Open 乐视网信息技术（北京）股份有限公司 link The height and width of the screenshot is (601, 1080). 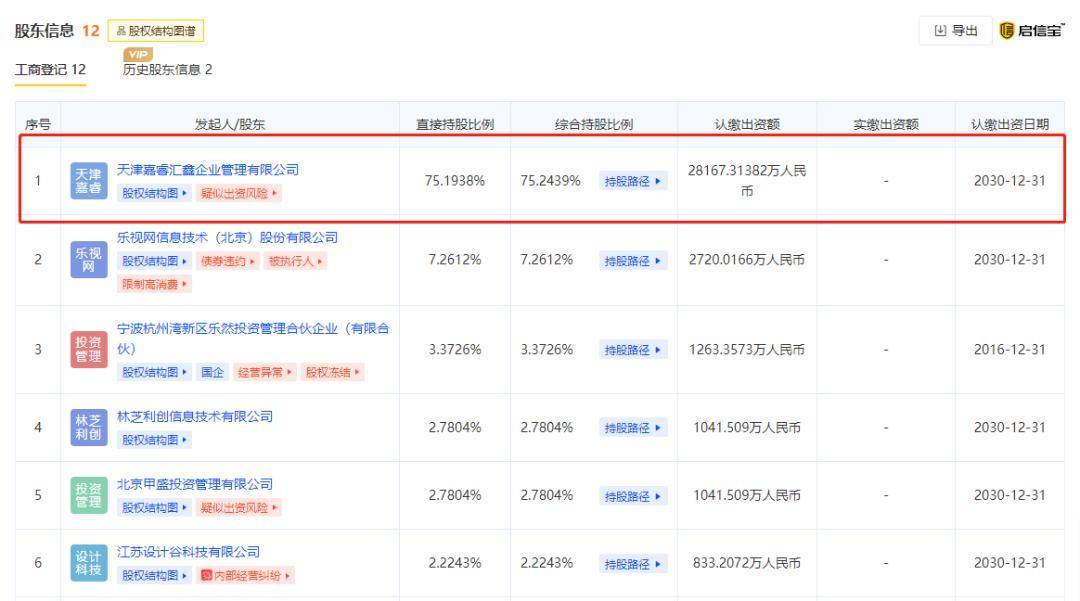click(x=227, y=238)
